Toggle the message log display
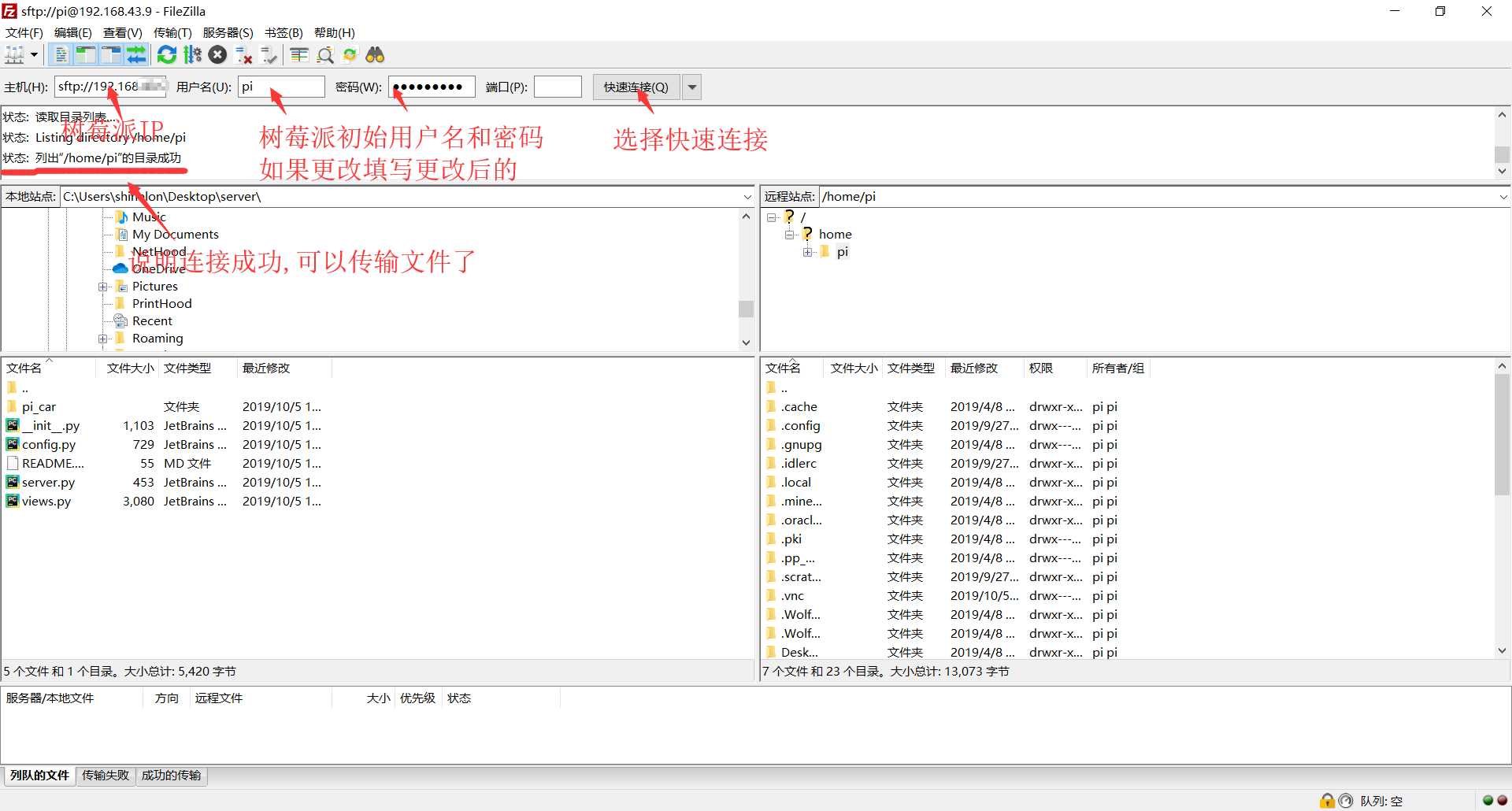 (x=61, y=55)
